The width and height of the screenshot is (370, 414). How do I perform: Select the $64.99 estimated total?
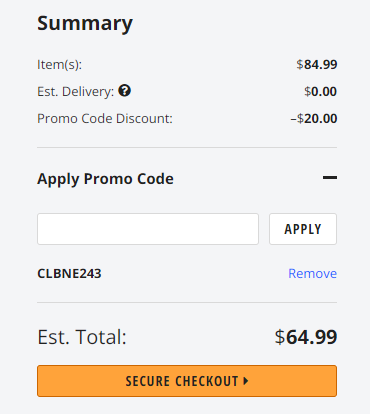click(x=306, y=337)
